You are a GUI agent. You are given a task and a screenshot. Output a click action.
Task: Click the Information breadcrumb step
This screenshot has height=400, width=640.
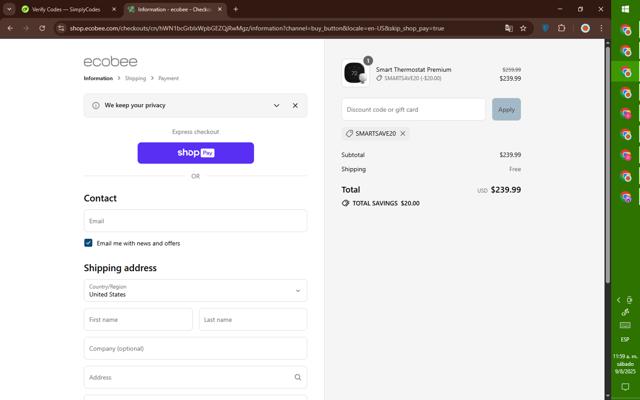pos(98,78)
